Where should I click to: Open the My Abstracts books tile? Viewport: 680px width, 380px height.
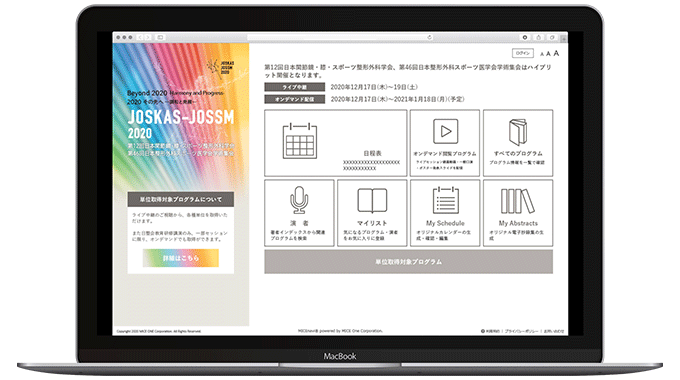click(x=518, y=213)
